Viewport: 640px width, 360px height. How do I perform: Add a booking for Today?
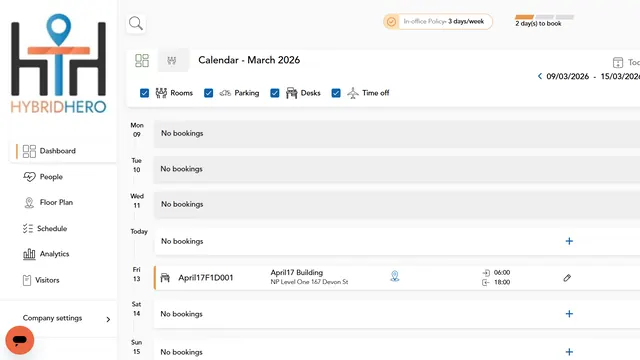[569, 241]
